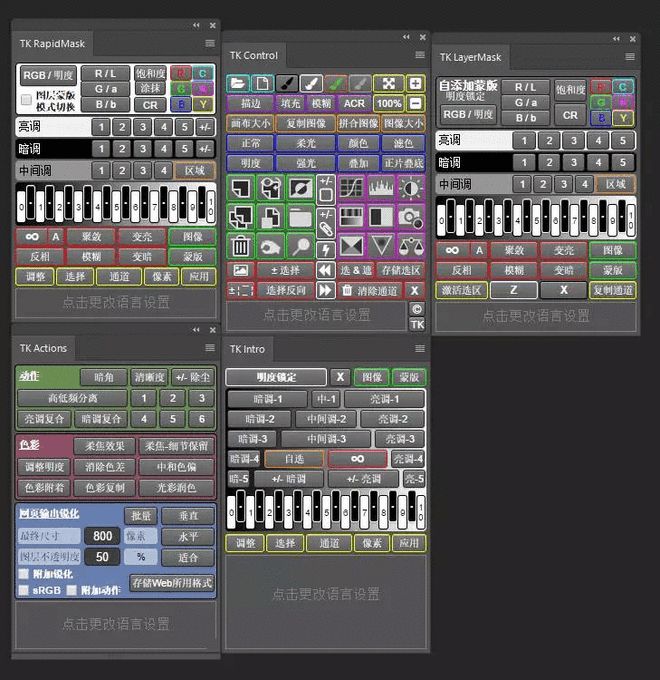
Task: Click the Curves adjustment icon in TK Control
Action: [x=352, y=188]
